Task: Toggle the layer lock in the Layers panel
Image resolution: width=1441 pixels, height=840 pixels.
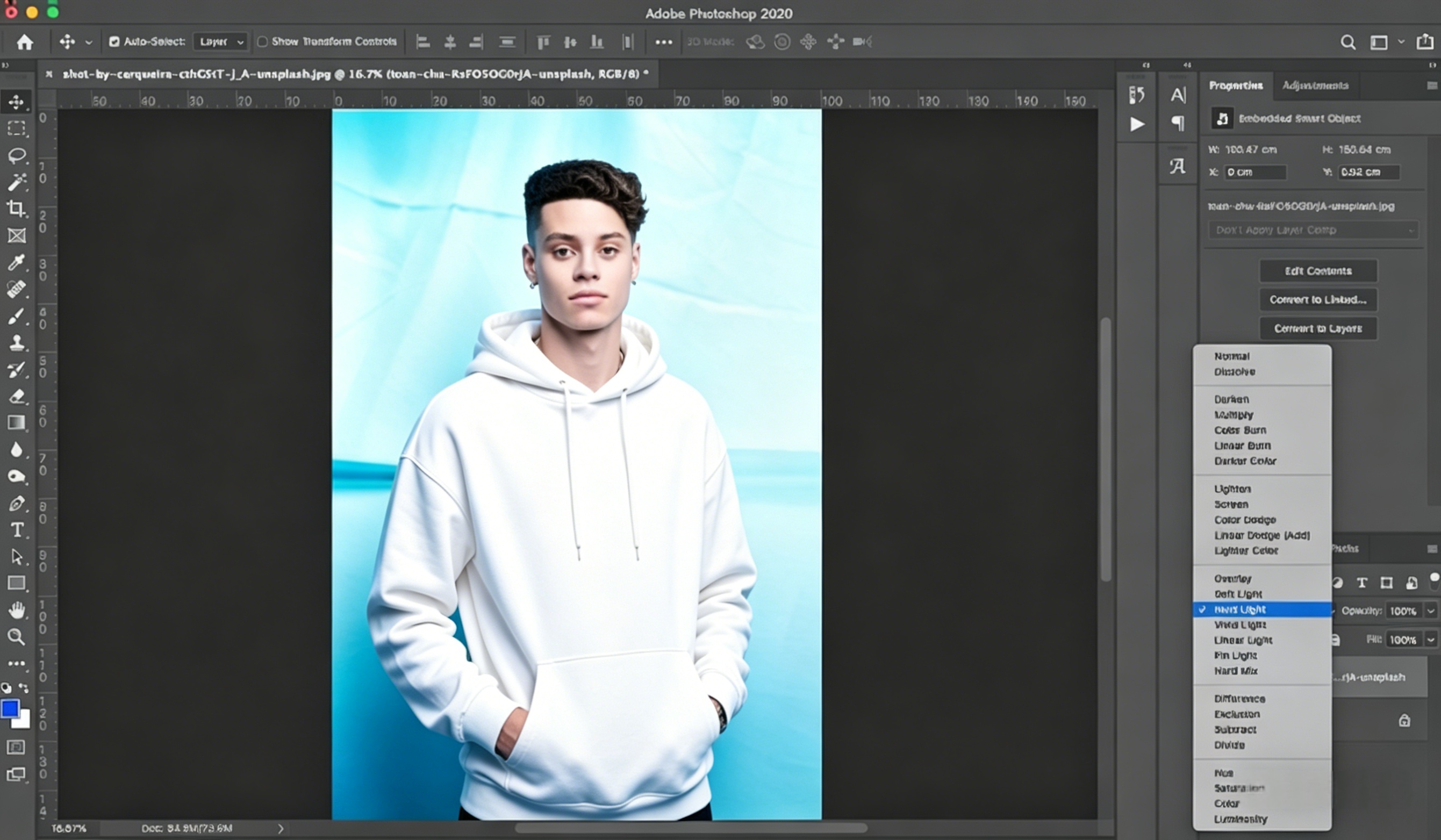Action: [x=1406, y=719]
